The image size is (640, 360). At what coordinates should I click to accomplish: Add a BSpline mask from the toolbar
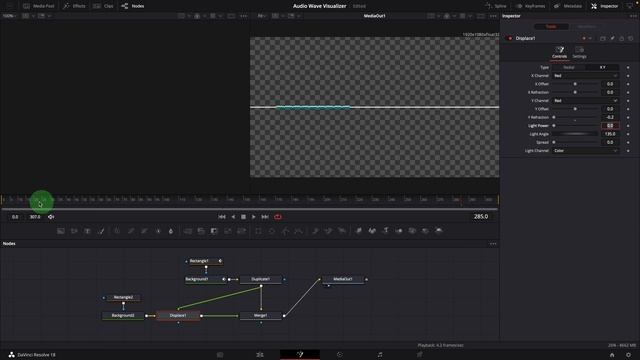299,231
